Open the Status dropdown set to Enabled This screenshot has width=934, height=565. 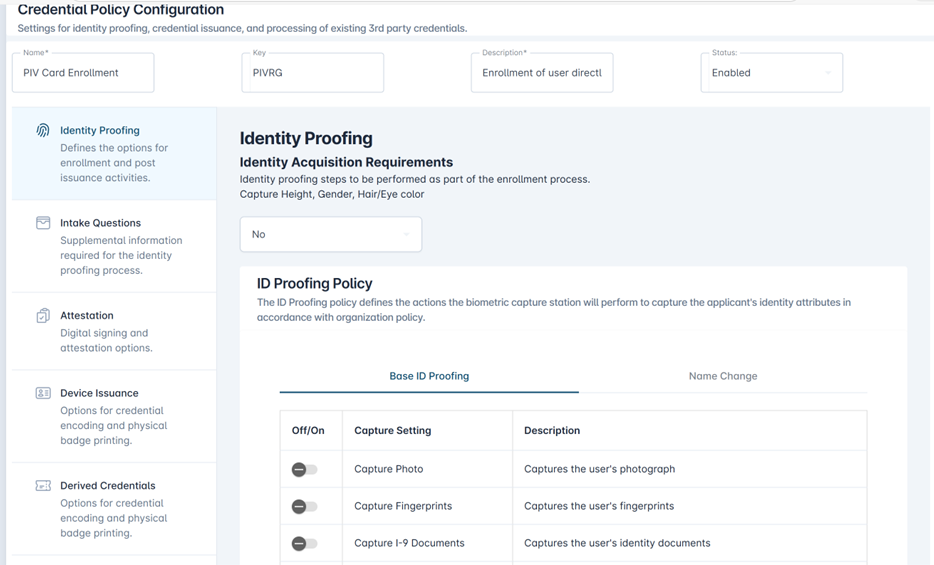pyautogui.click(x=771, y=73)
